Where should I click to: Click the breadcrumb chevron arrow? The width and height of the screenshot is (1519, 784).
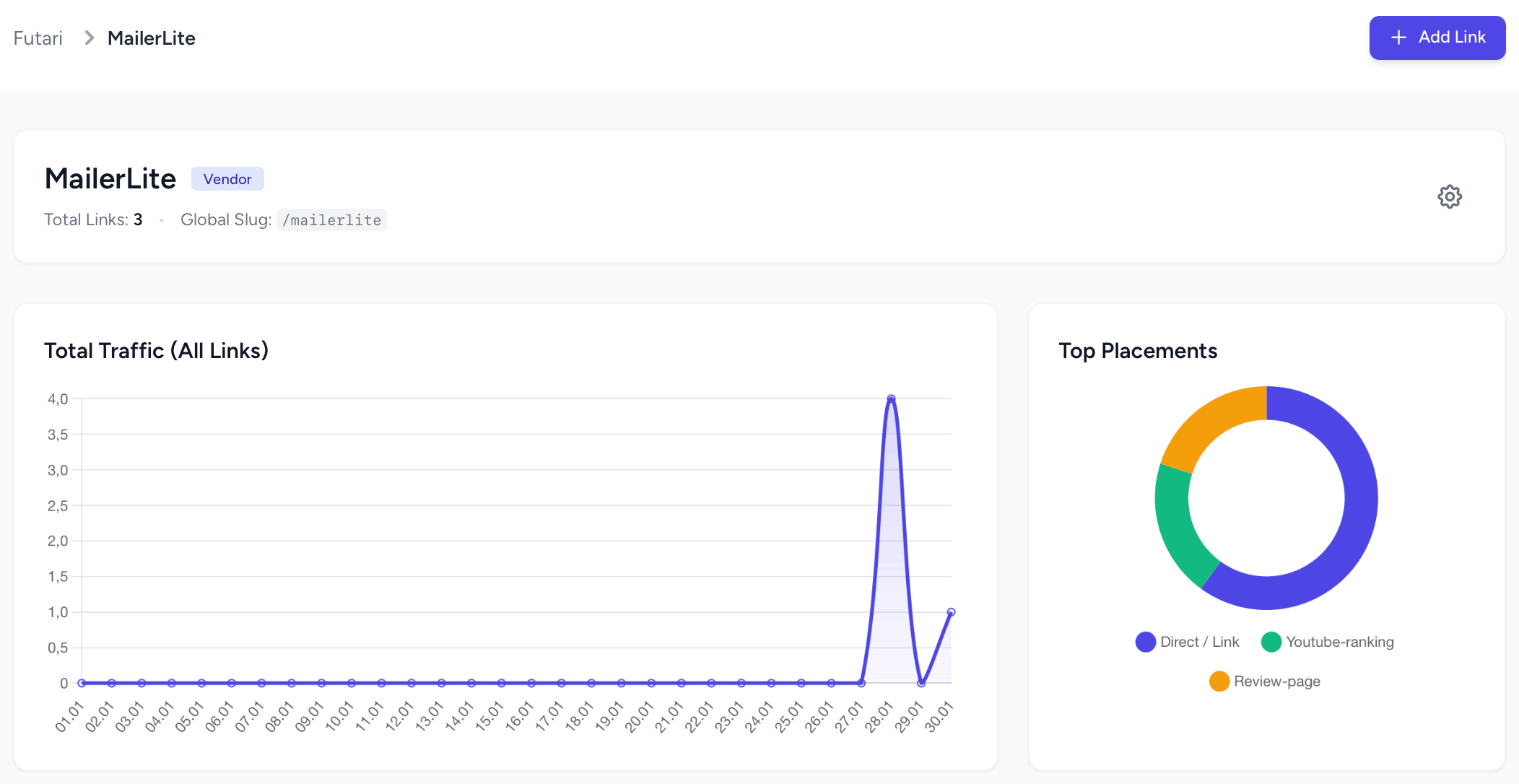pyautogui.click(x=90, y=38)
